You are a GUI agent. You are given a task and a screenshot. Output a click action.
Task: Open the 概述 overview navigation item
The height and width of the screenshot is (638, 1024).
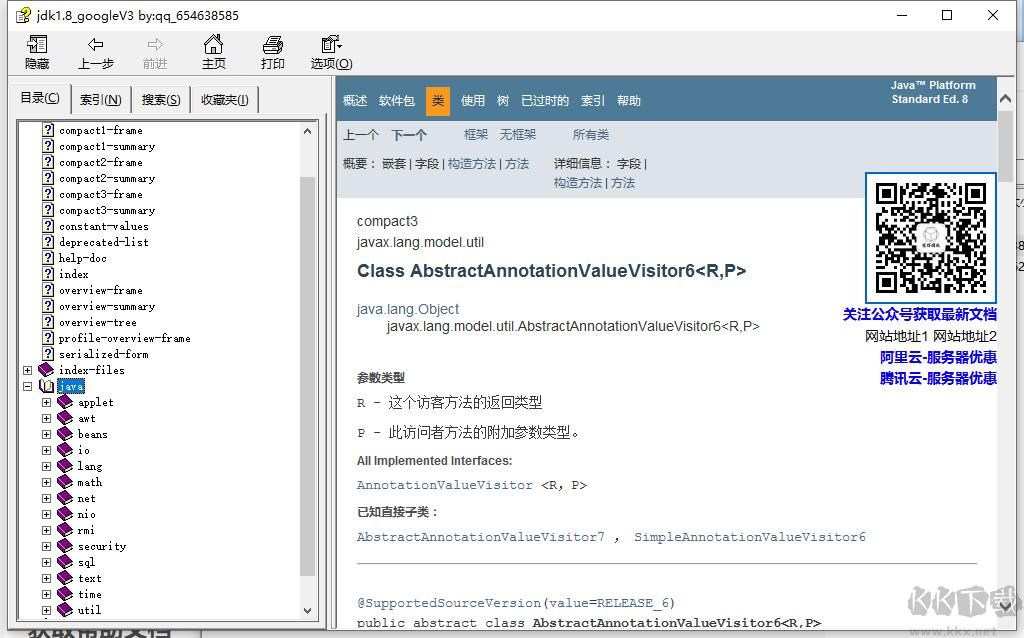(x=355, y=101)
